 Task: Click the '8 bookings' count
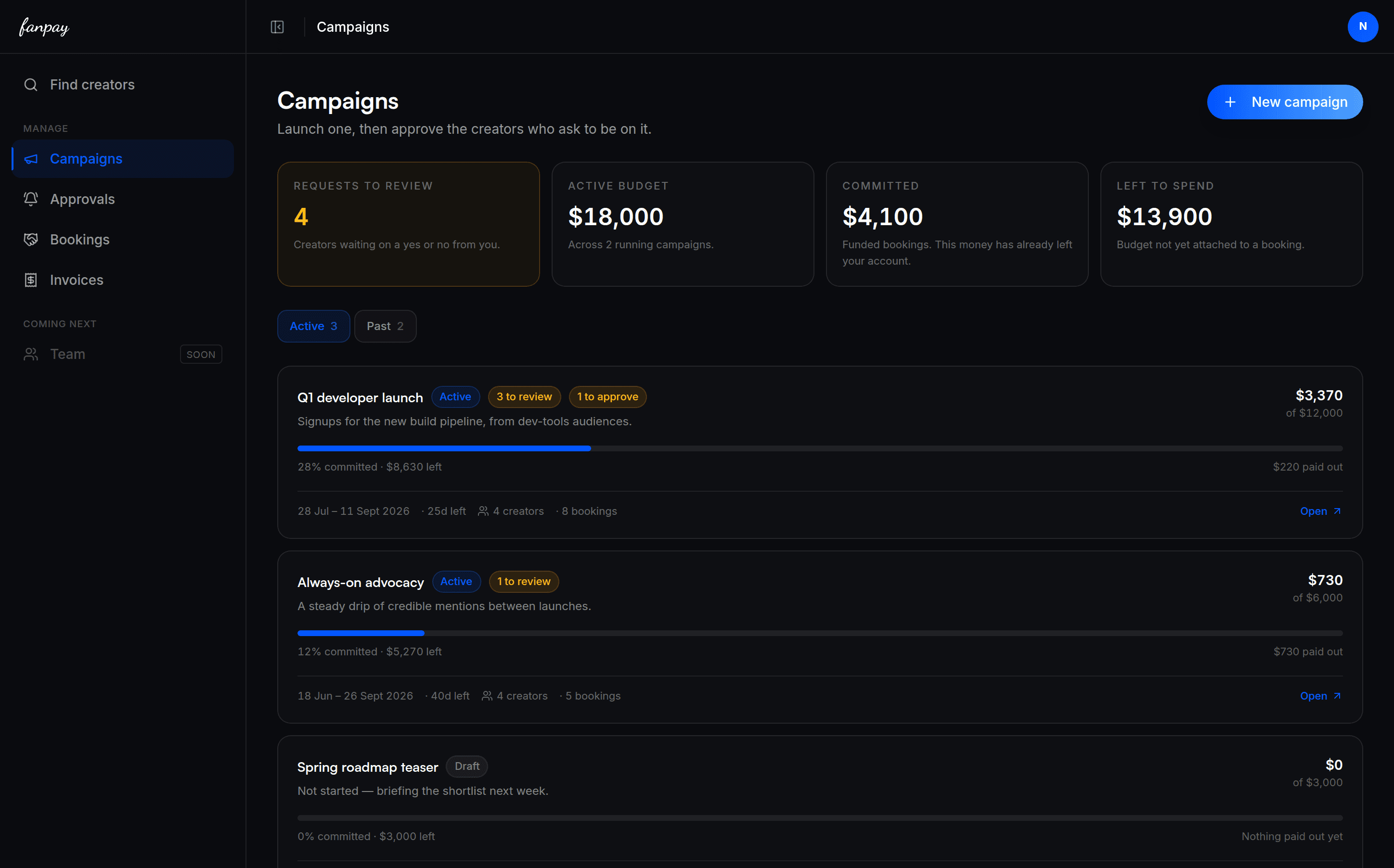coord(589,511)
